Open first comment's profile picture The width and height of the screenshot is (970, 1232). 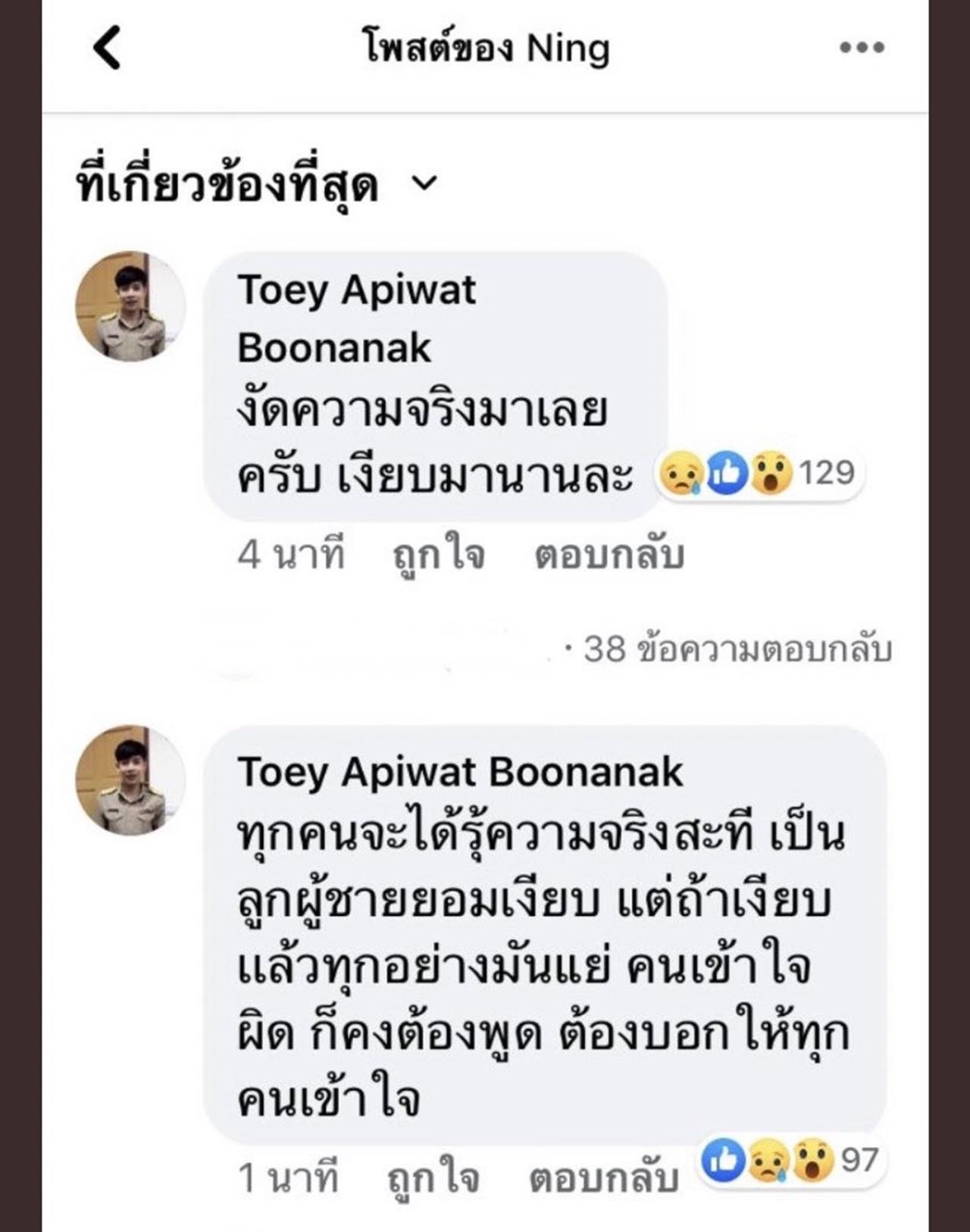[130, 306]
